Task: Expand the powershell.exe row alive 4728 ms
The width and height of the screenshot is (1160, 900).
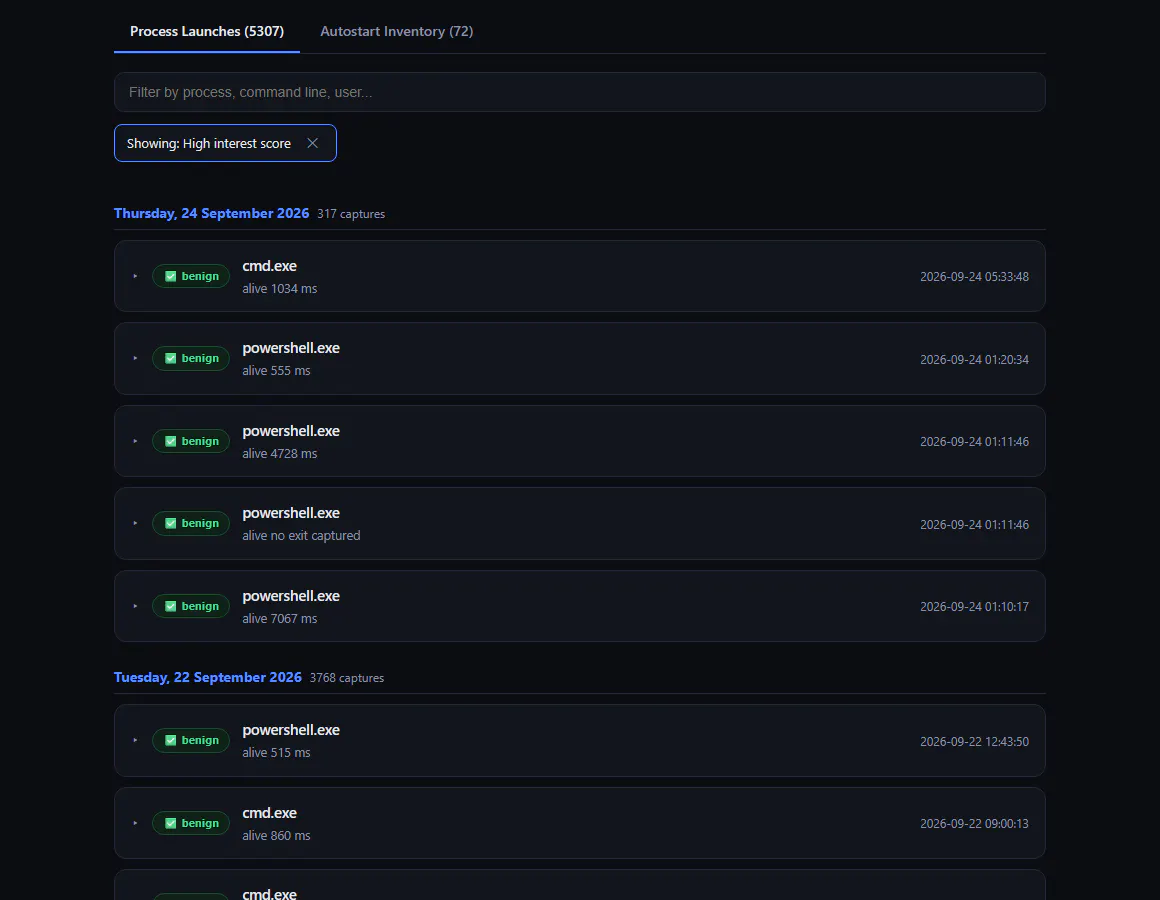Action: (x=135, y=441)
